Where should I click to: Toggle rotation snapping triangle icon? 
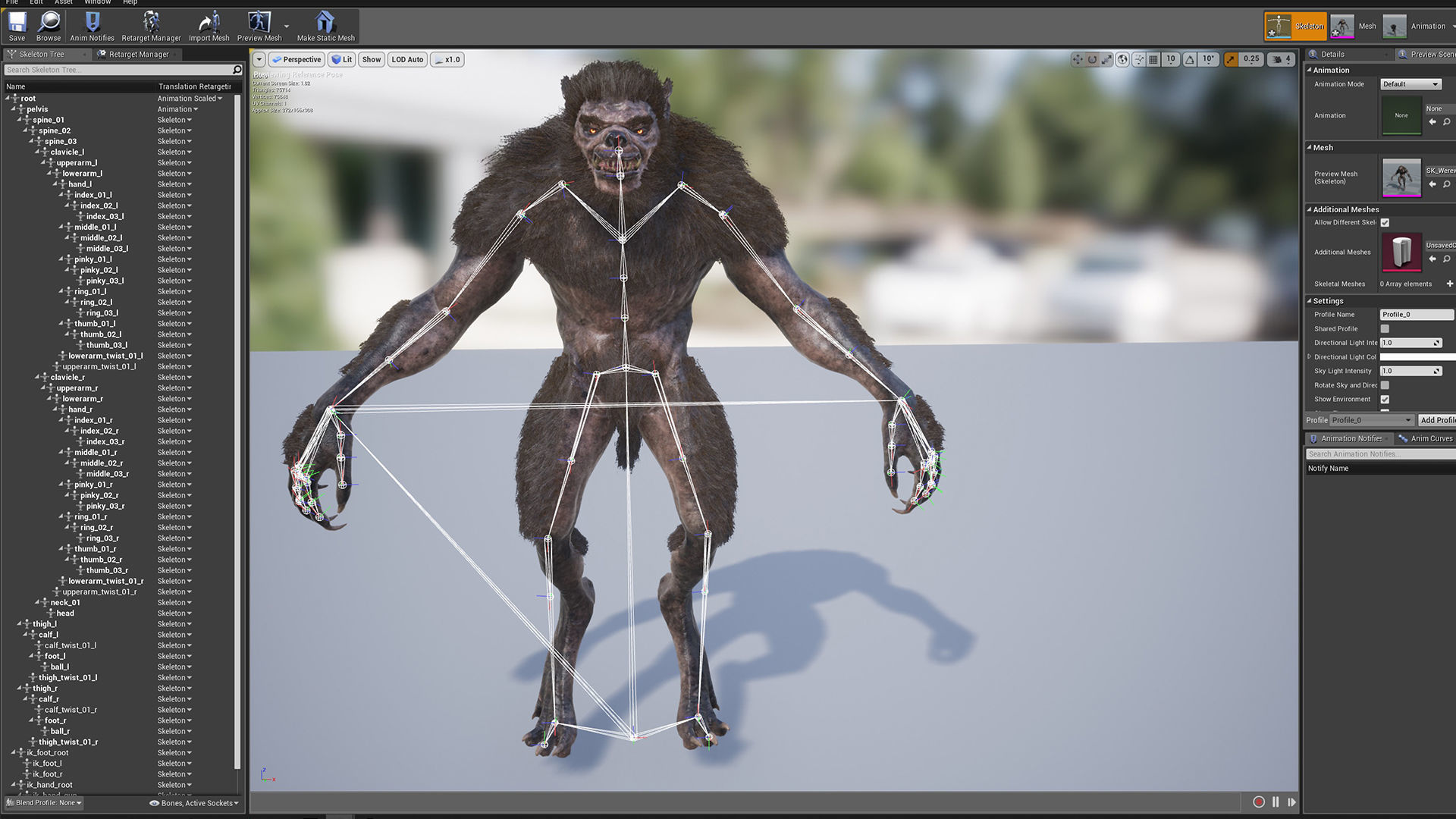click(x=1190, y=59)
